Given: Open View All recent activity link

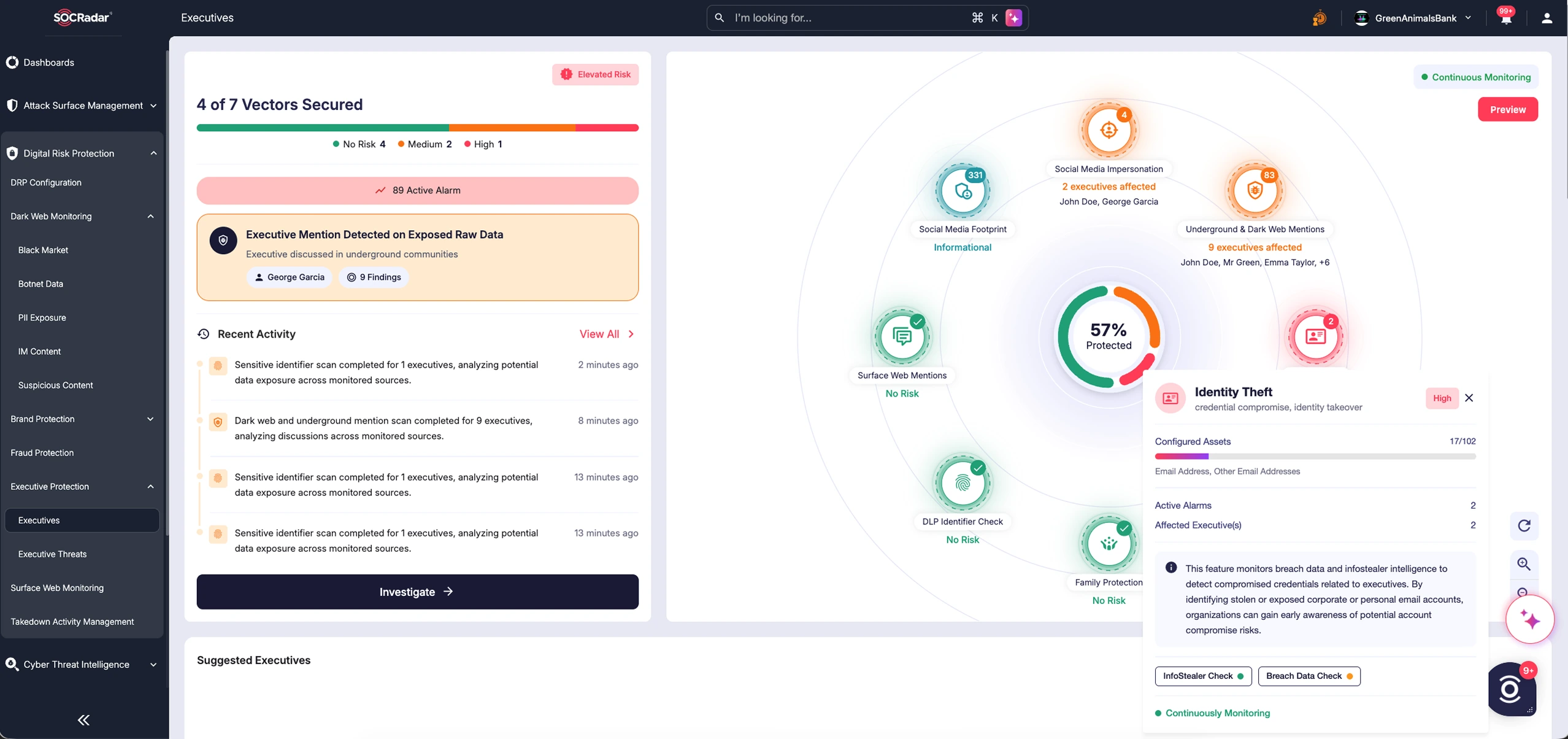Looking at the screenshot, I should [607, 334].
